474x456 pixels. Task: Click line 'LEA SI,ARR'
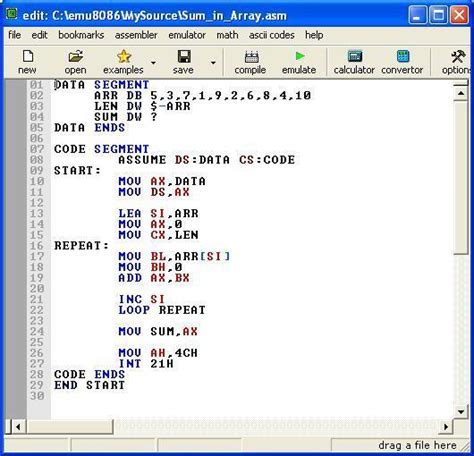pyautogui.click(x=158, y=213)
